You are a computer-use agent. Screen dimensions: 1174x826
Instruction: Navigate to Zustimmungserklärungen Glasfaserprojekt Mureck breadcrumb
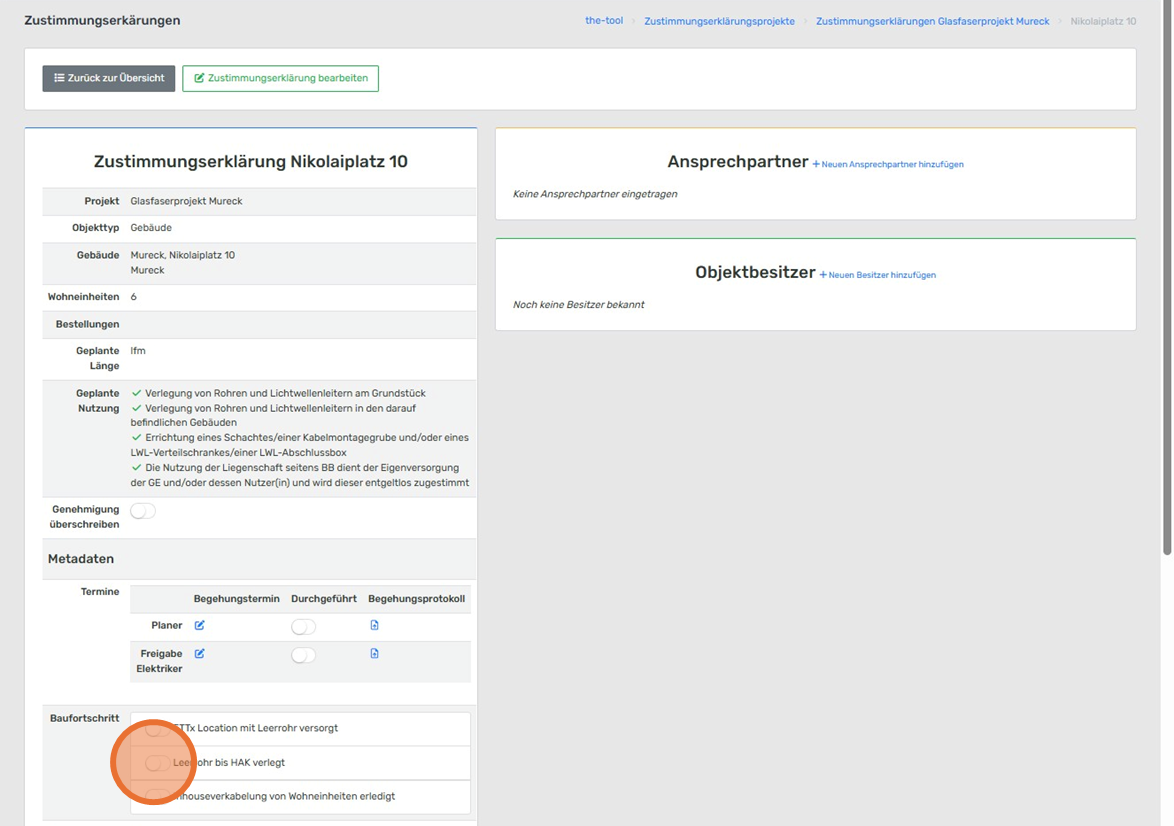click(x=932, y=21)
